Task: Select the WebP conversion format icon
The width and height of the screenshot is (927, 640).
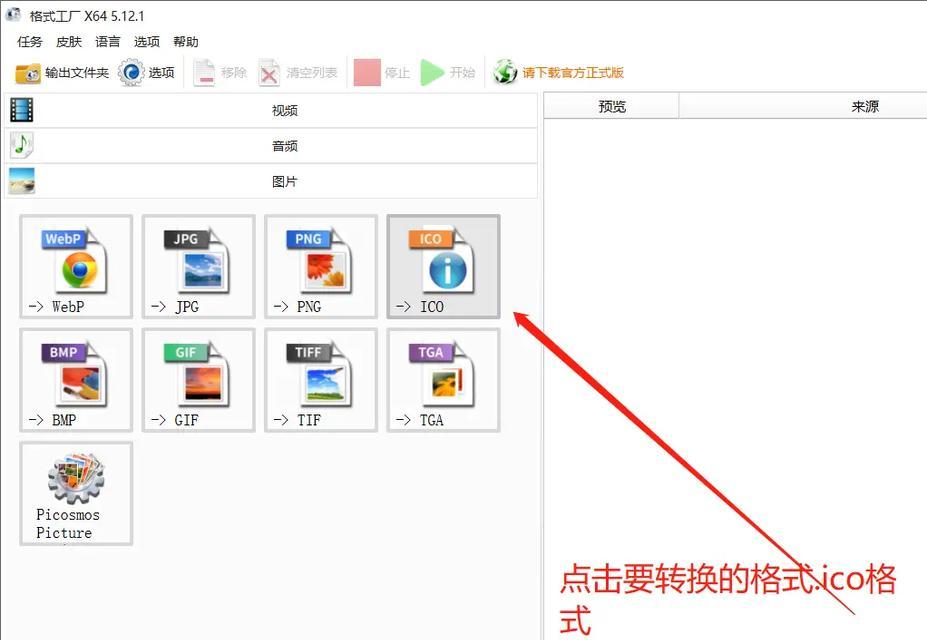Action: pyautogui.click(x=76, y=267)
